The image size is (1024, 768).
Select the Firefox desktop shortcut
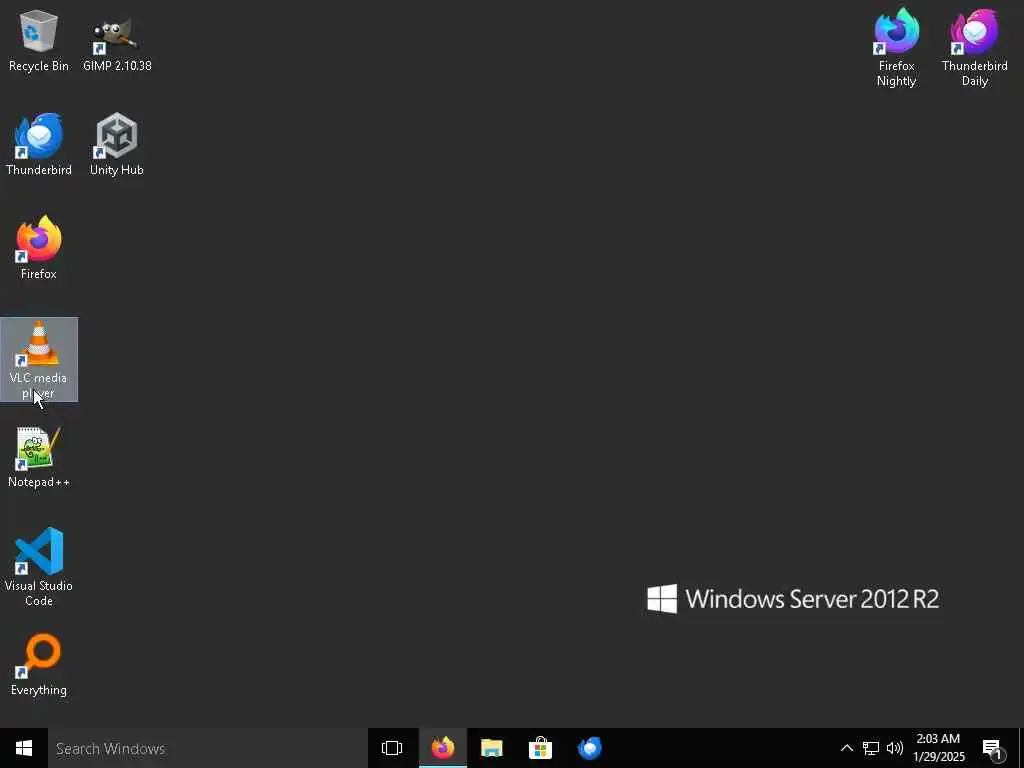tap(39, 249)
